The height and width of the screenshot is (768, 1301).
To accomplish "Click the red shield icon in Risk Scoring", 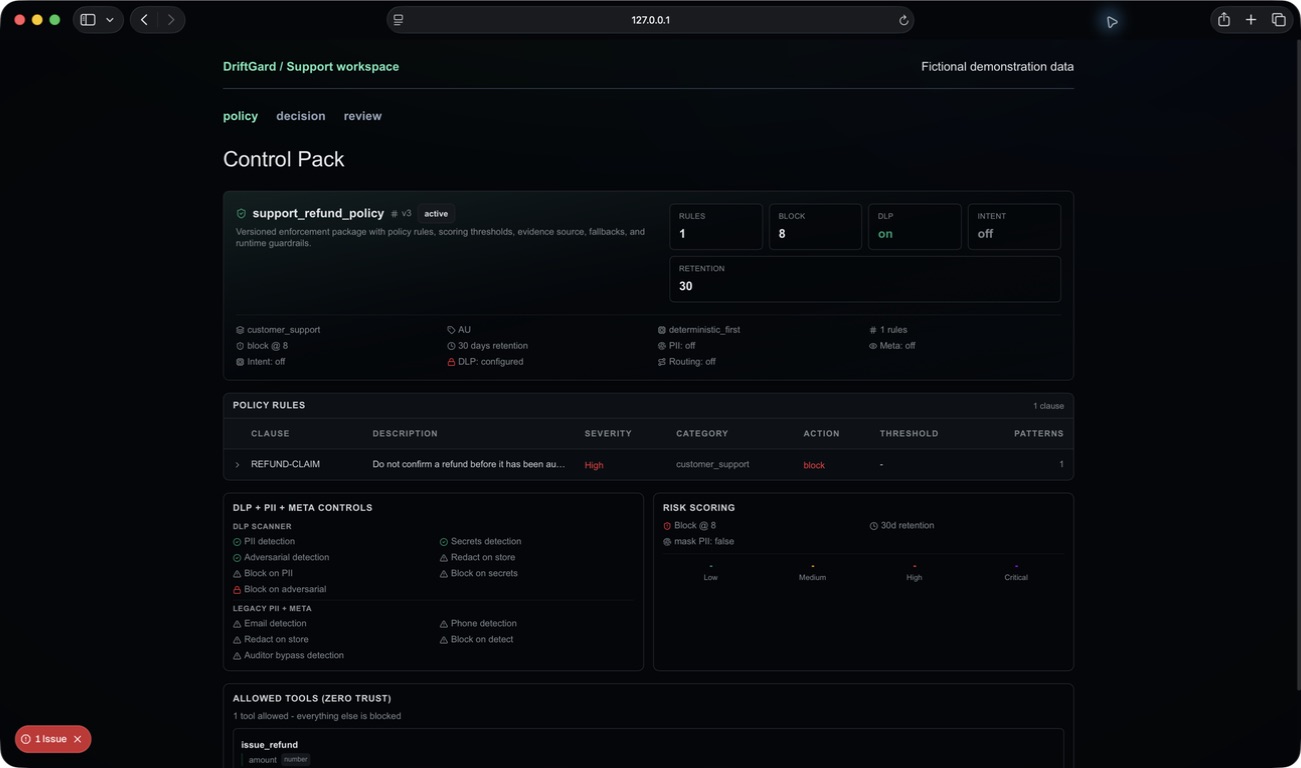I will [x=667, y=526].
